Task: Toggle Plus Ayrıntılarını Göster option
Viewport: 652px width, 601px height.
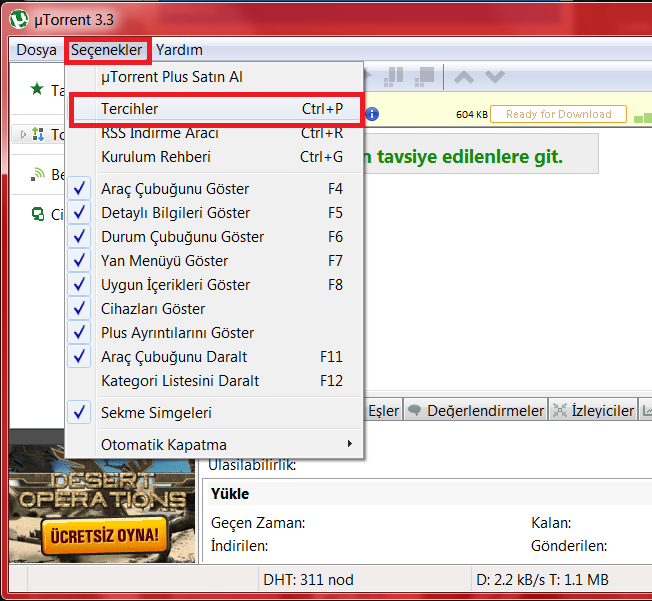Action: pos(215,333)
